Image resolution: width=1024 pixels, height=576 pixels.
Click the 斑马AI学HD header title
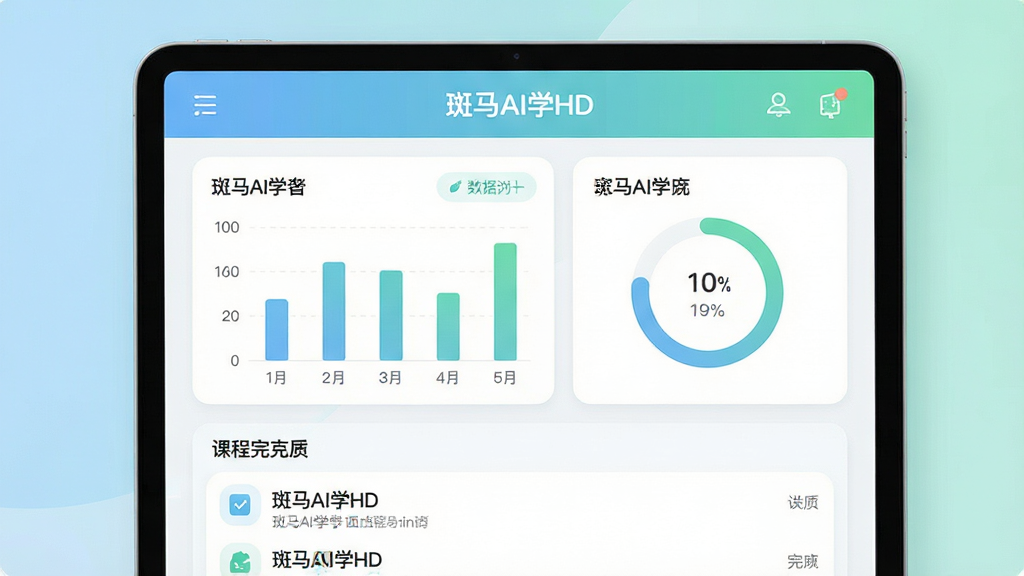520,105
